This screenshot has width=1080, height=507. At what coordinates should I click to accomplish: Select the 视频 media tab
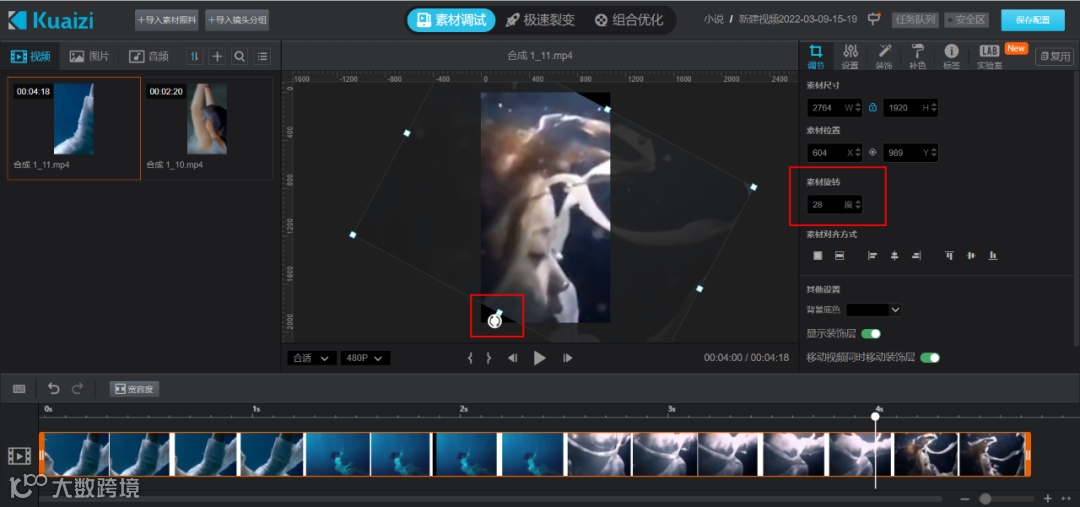[31, 56]
